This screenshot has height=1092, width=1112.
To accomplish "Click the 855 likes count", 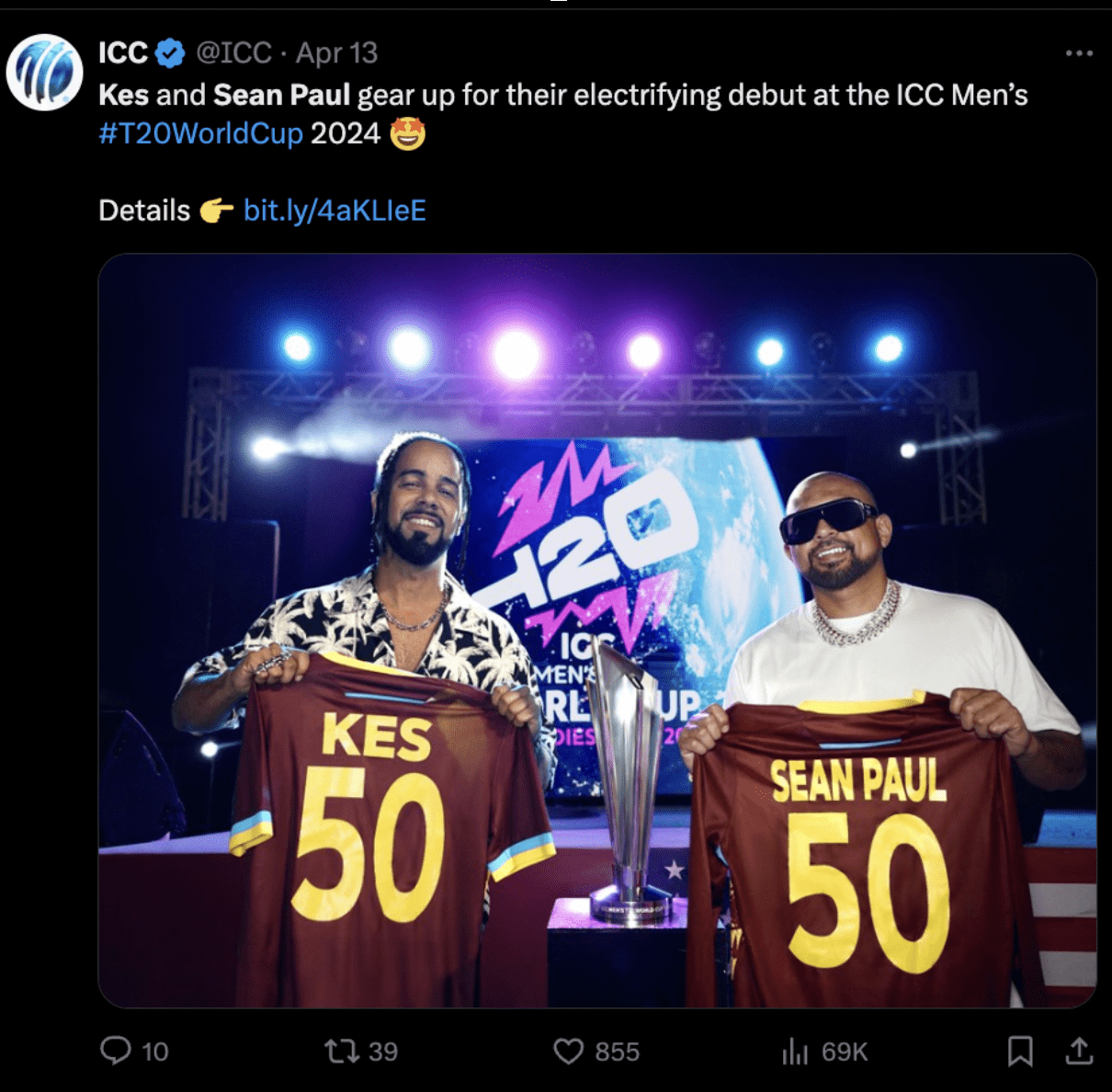I will click(617, 1052).
